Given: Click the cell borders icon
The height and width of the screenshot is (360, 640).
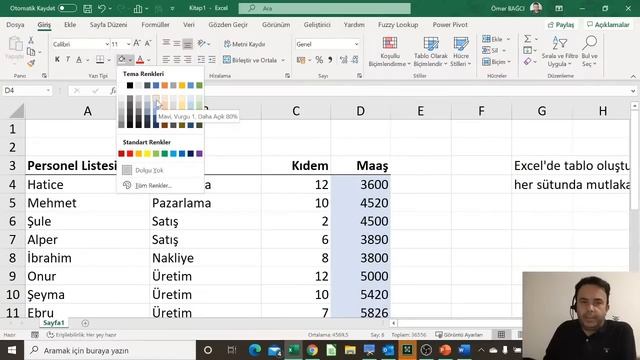Looking at the screenshot, I should (100, 60).
